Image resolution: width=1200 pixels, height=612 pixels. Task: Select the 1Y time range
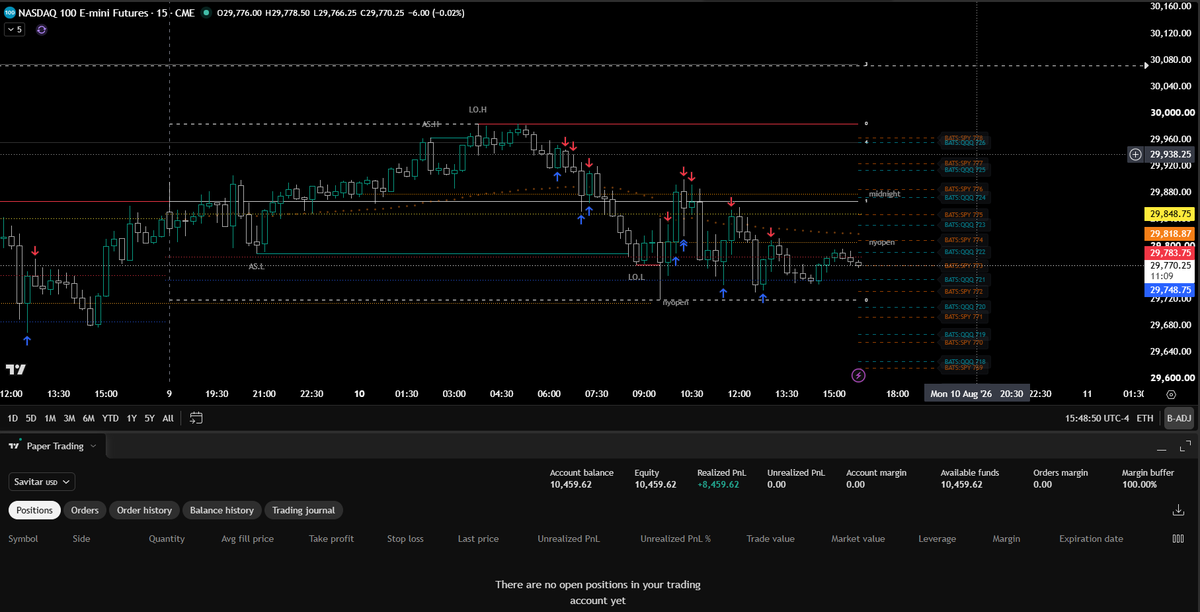(131, 418)
